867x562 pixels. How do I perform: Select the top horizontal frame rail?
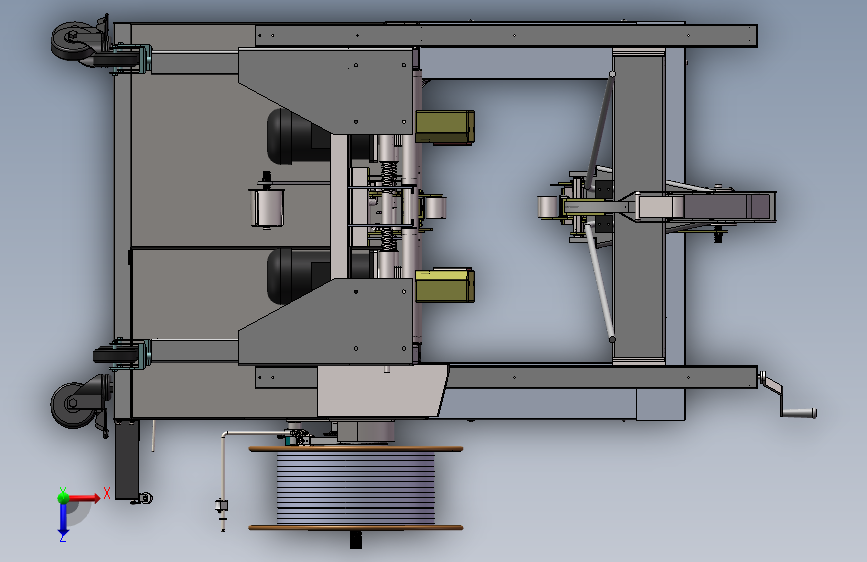(x=506, y=35)
